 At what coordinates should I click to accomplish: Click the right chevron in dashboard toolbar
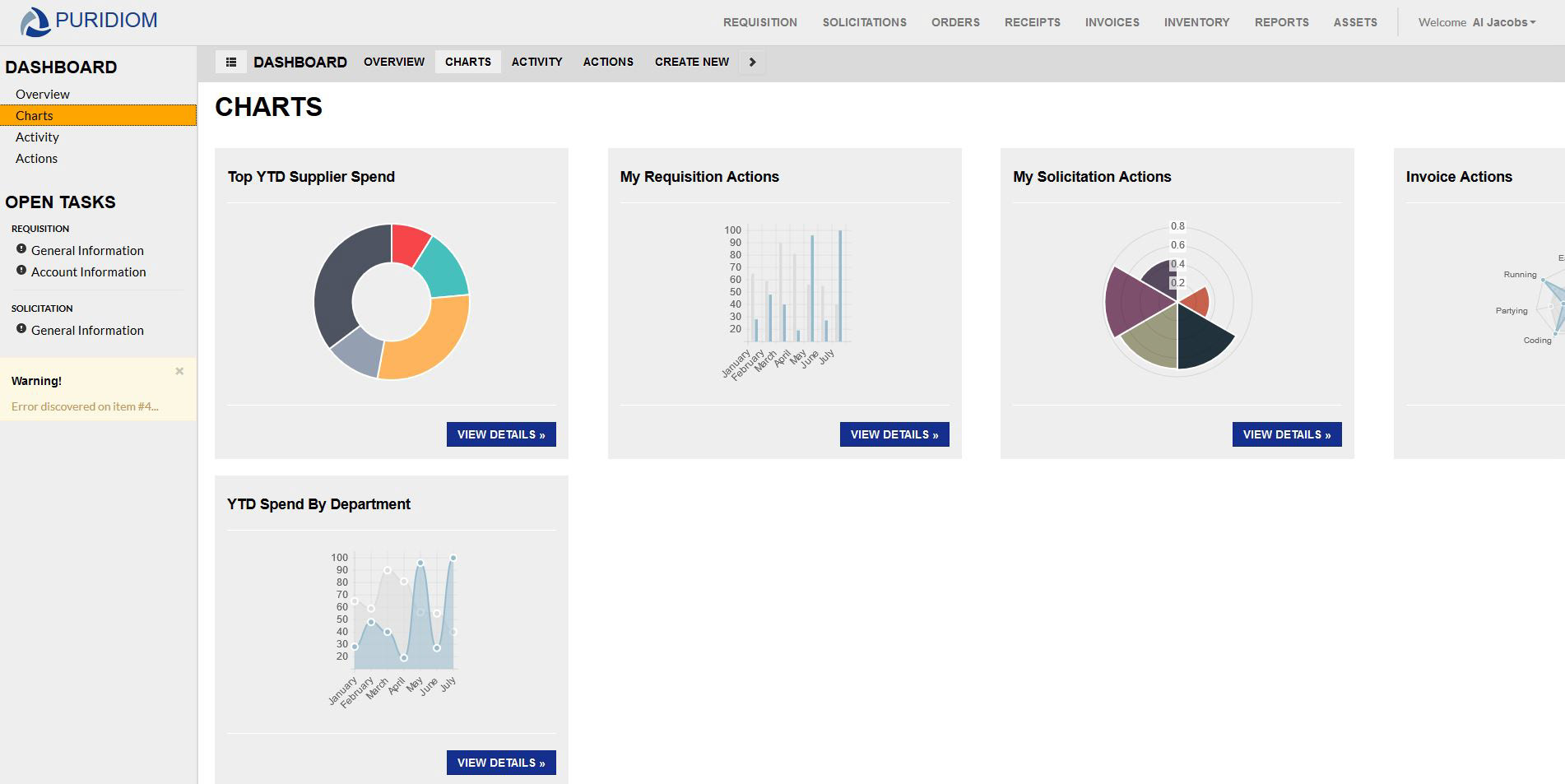point(752,62)
